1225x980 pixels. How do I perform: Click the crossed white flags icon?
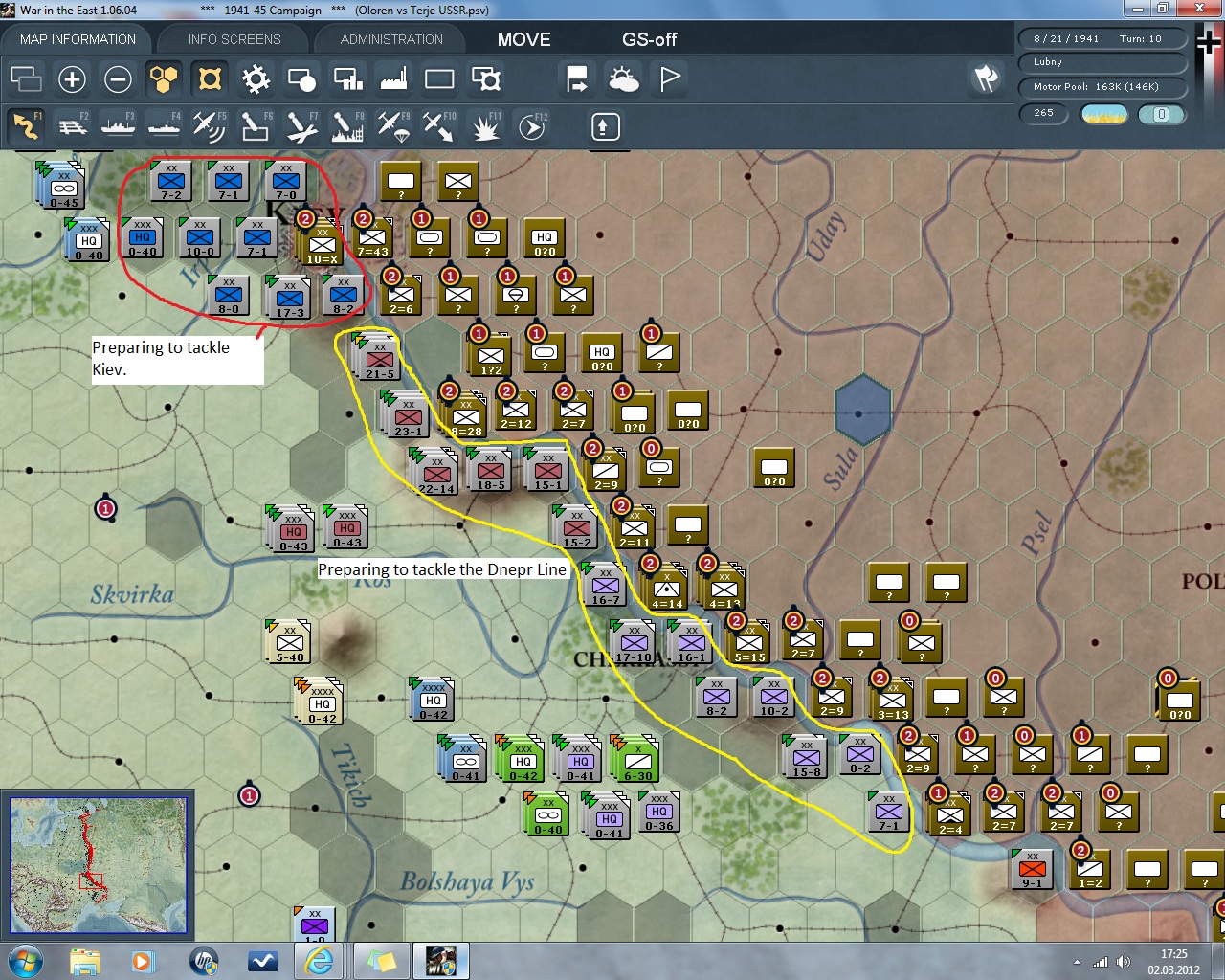pyautogui.click(x=986, y=78)
